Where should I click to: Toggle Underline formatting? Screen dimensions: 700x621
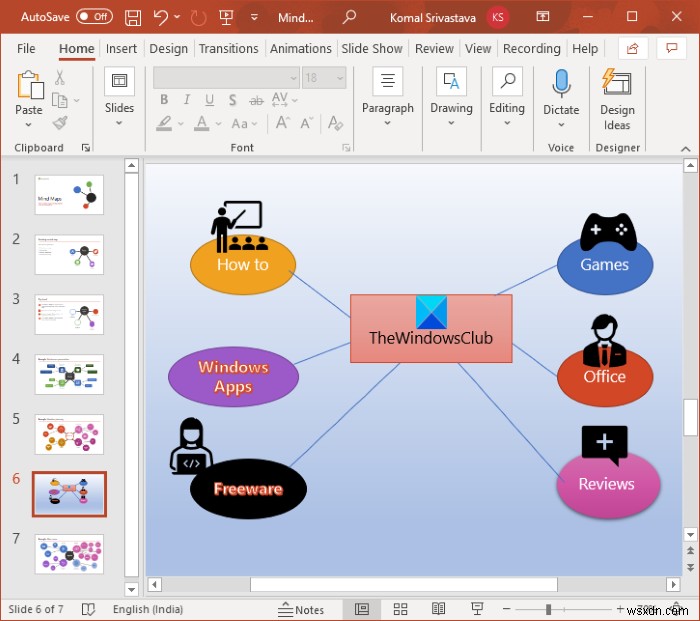pos(209,100)
